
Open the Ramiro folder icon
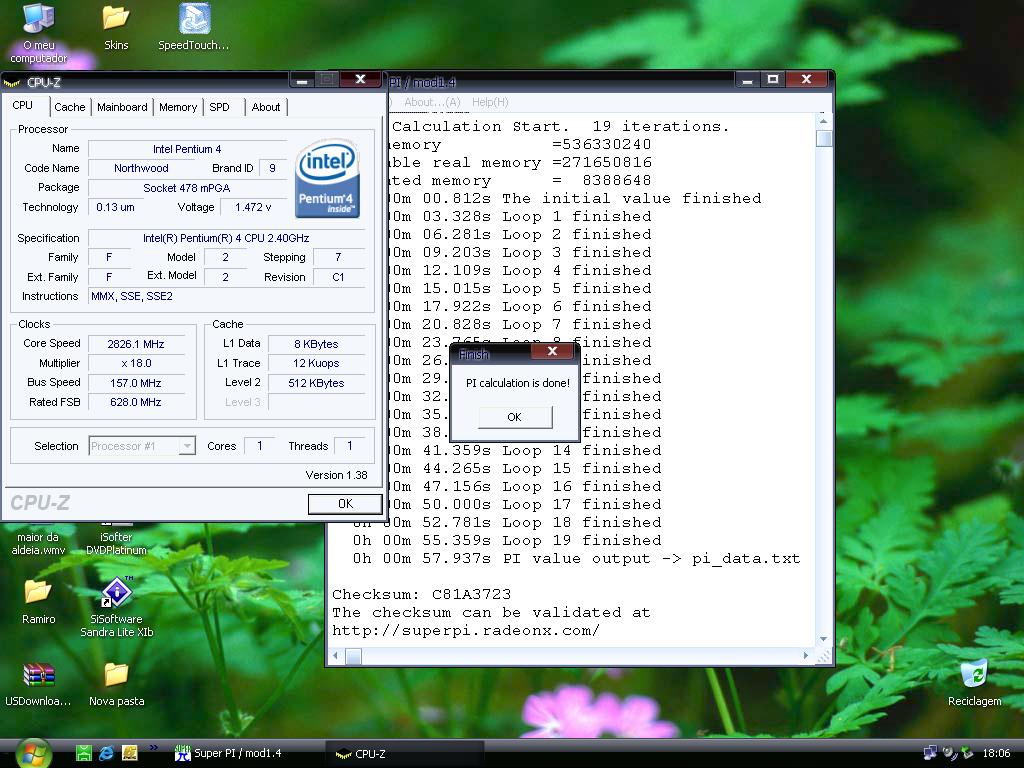point(38,601)
